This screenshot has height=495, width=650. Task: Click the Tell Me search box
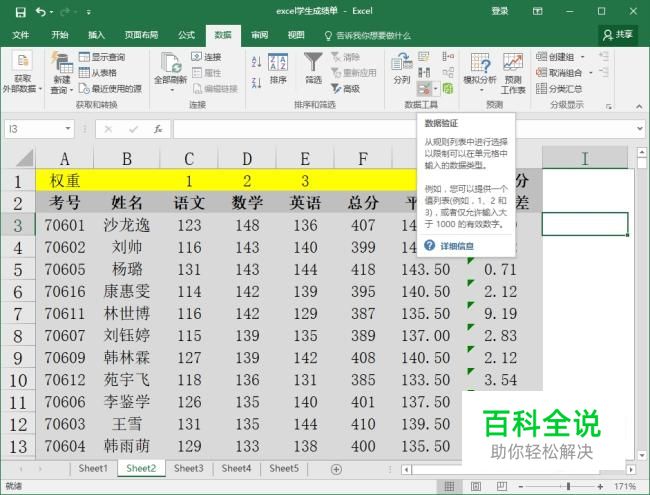(x=368, y=36)
